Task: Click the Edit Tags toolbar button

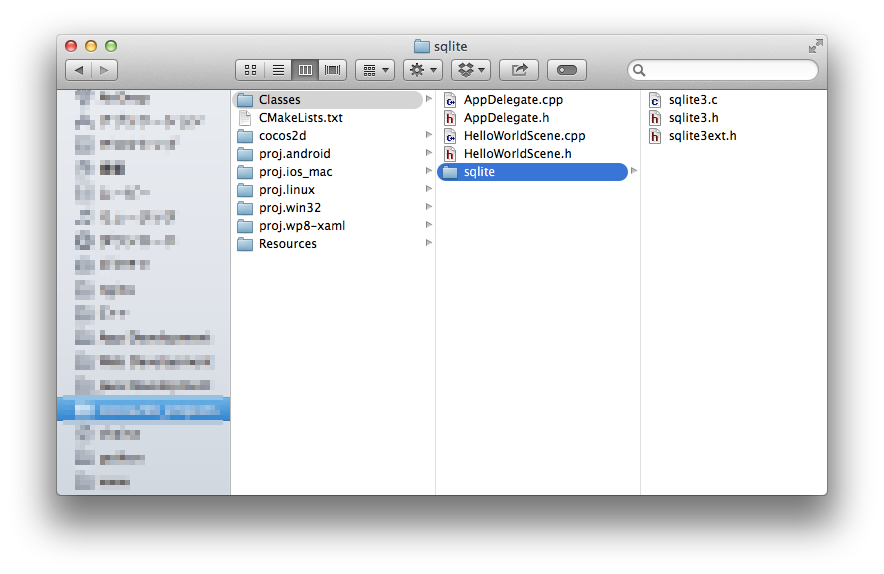Action: 567,70
